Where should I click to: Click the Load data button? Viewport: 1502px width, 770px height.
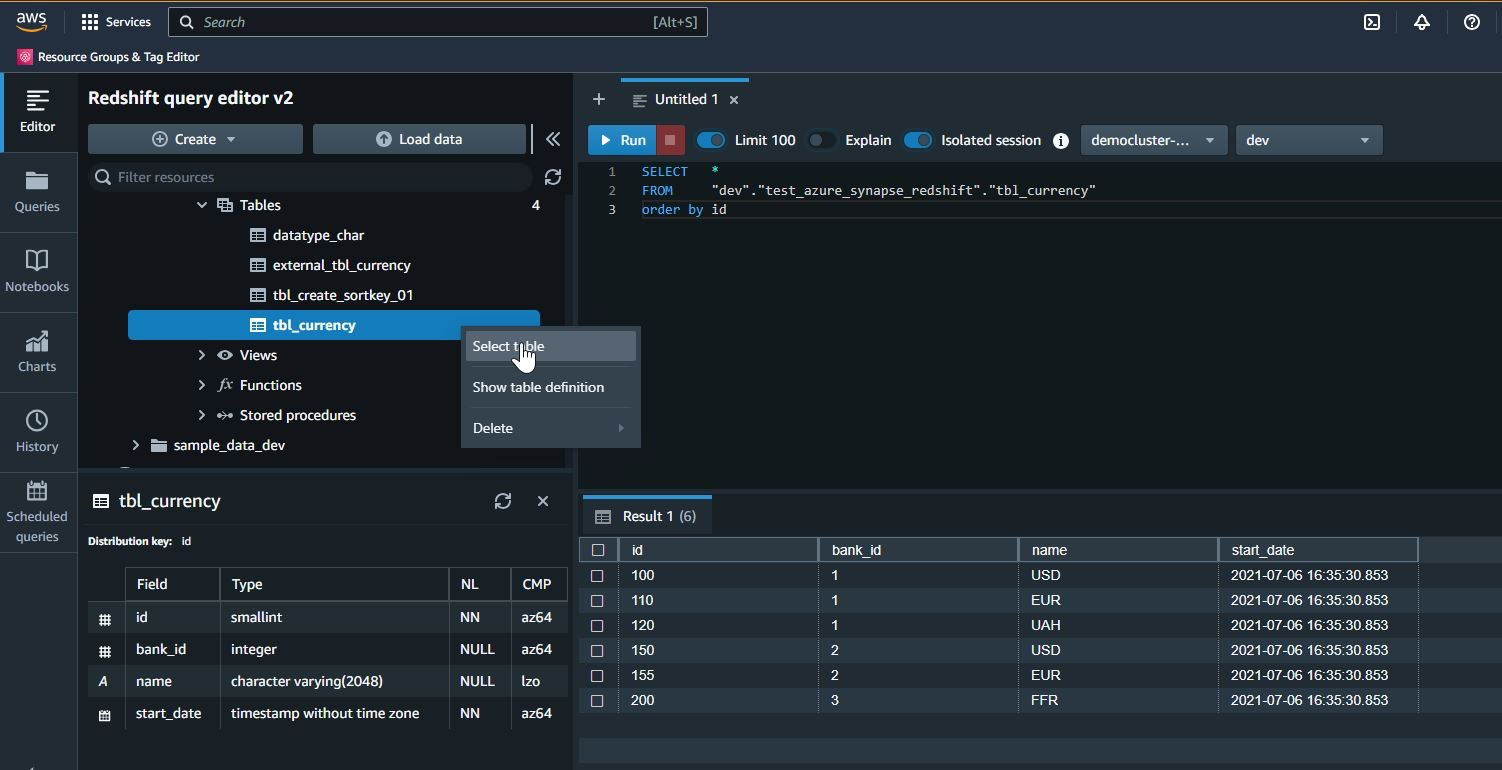pos(419,139)
